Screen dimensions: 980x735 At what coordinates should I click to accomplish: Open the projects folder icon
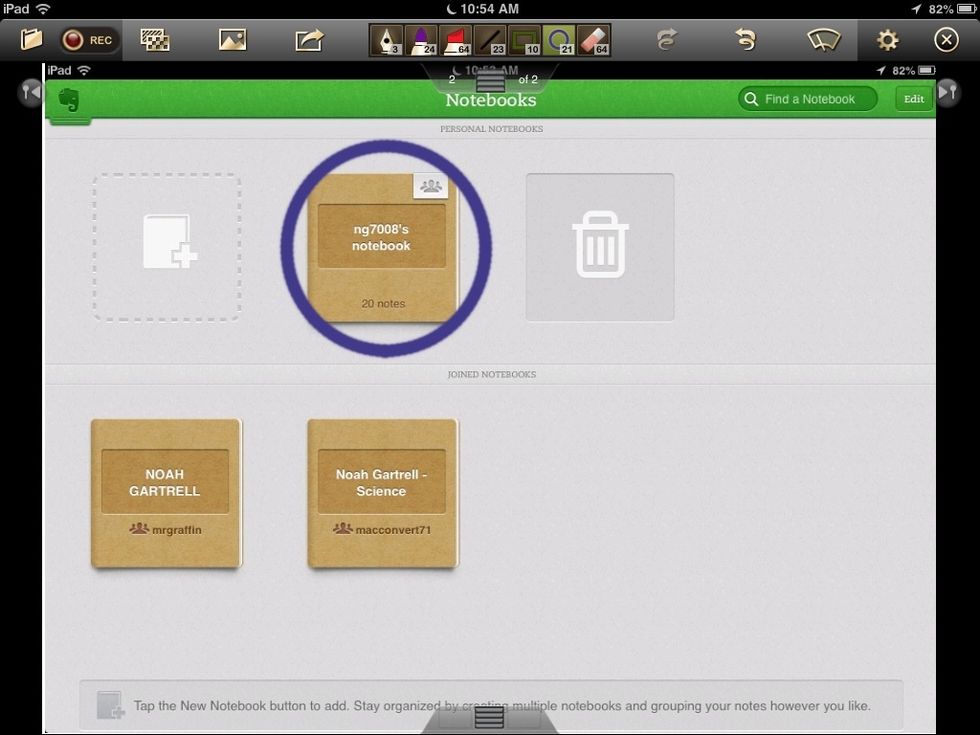(x=30, y=39)
